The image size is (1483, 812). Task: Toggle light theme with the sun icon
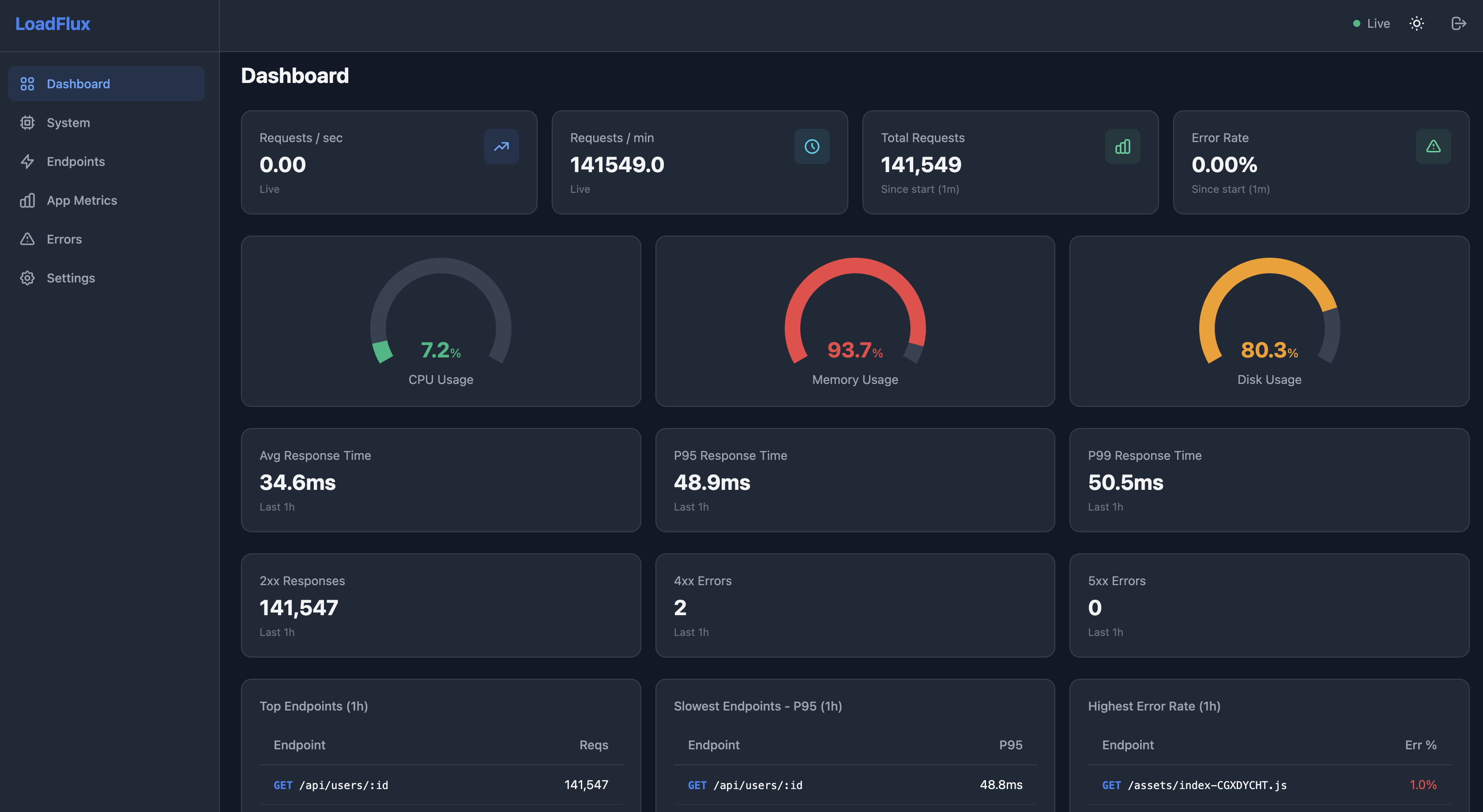[x=1416, y=23]
